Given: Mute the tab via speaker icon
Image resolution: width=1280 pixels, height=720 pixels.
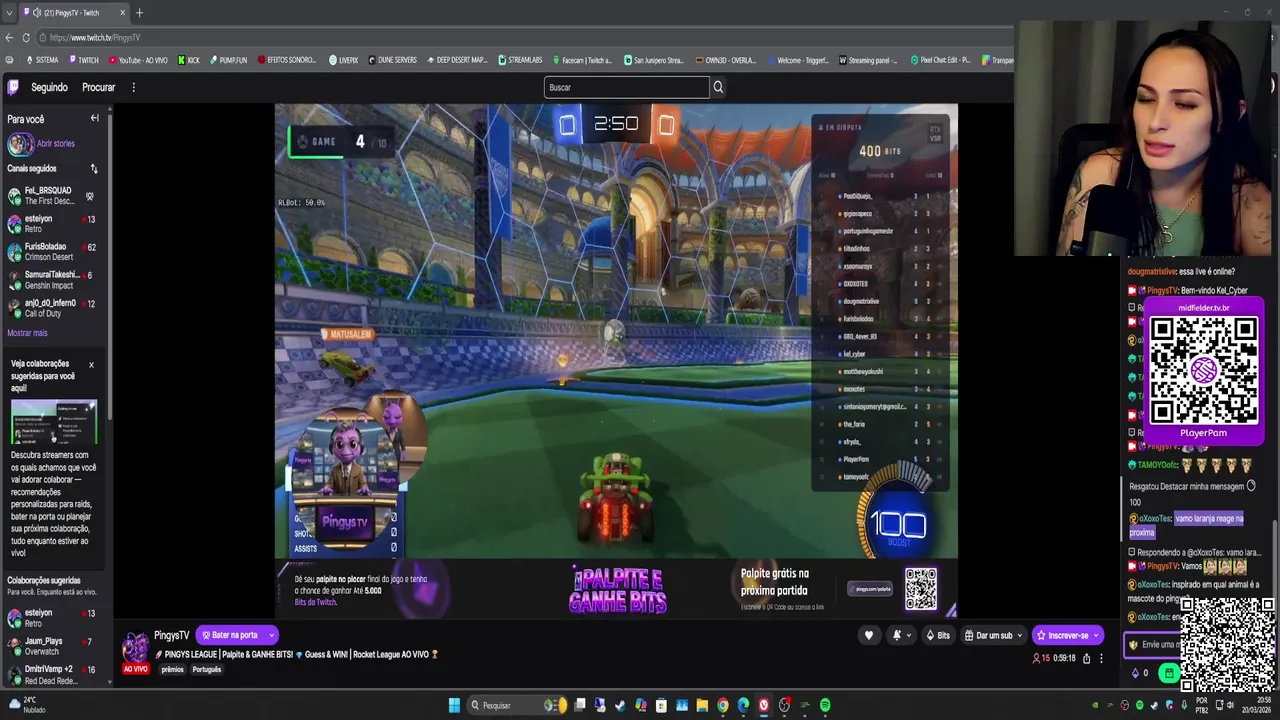Looking at the screenshot, I should [x=36, y=13].
